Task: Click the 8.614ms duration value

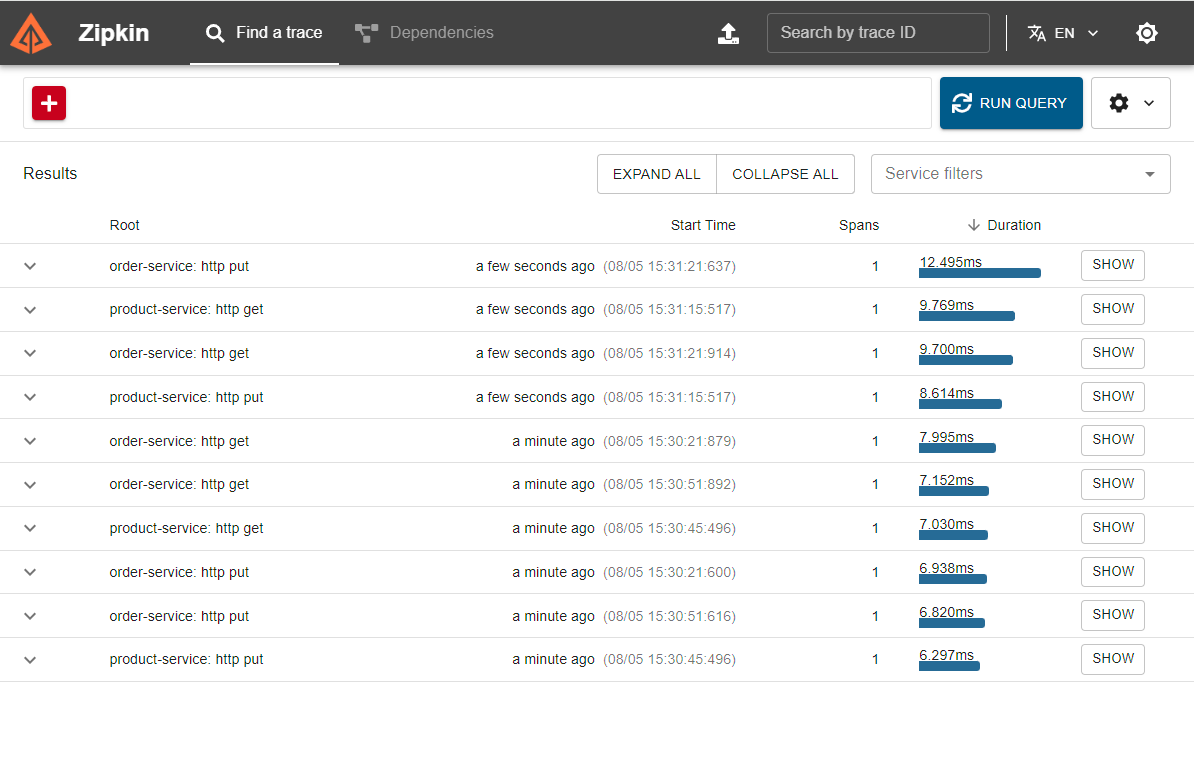Action: (x=947, y=393)
